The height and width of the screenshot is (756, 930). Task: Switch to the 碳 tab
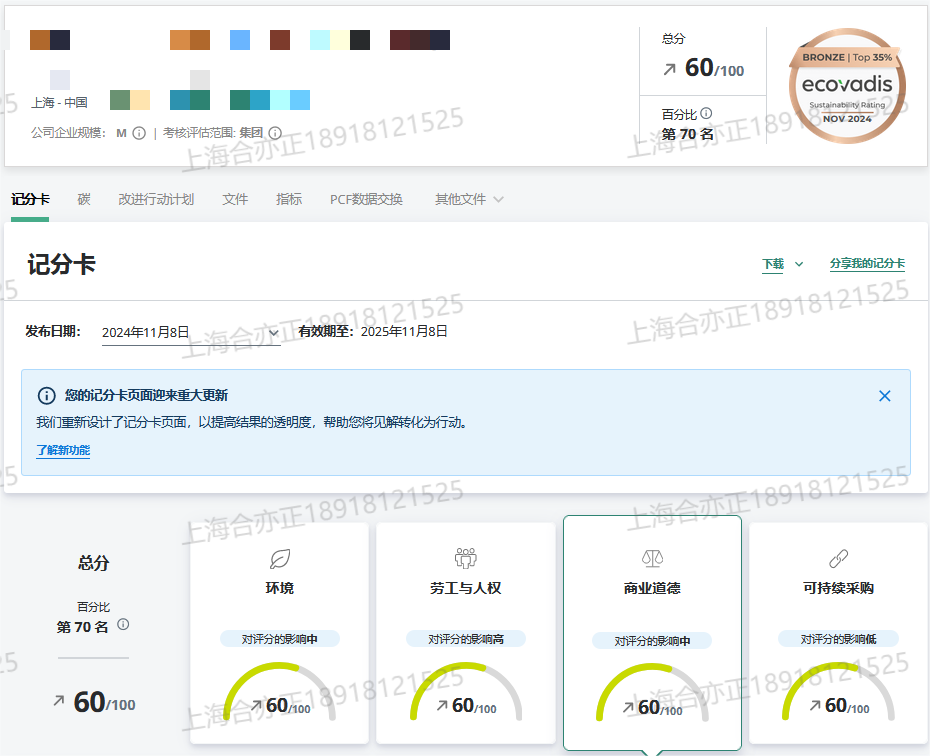[x=84, y=200]
